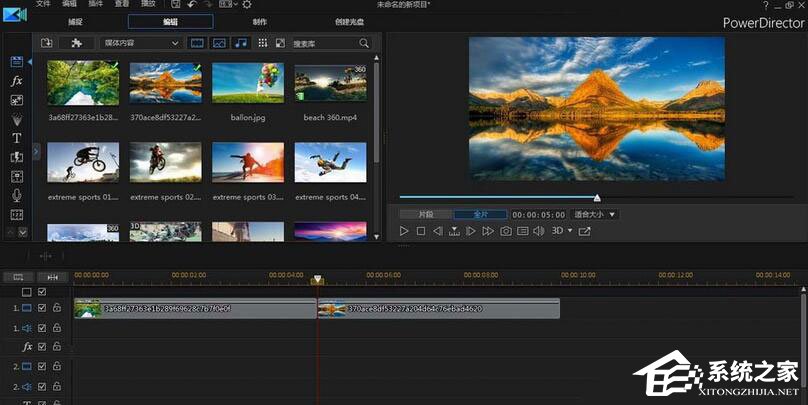808x405 pixels.
Task: Open the settings gear in title bar
Action: coord(247,5)
